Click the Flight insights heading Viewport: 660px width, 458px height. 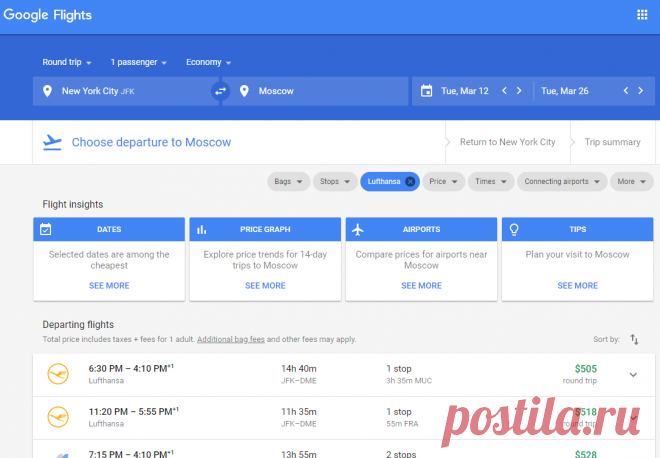(72, 205)
